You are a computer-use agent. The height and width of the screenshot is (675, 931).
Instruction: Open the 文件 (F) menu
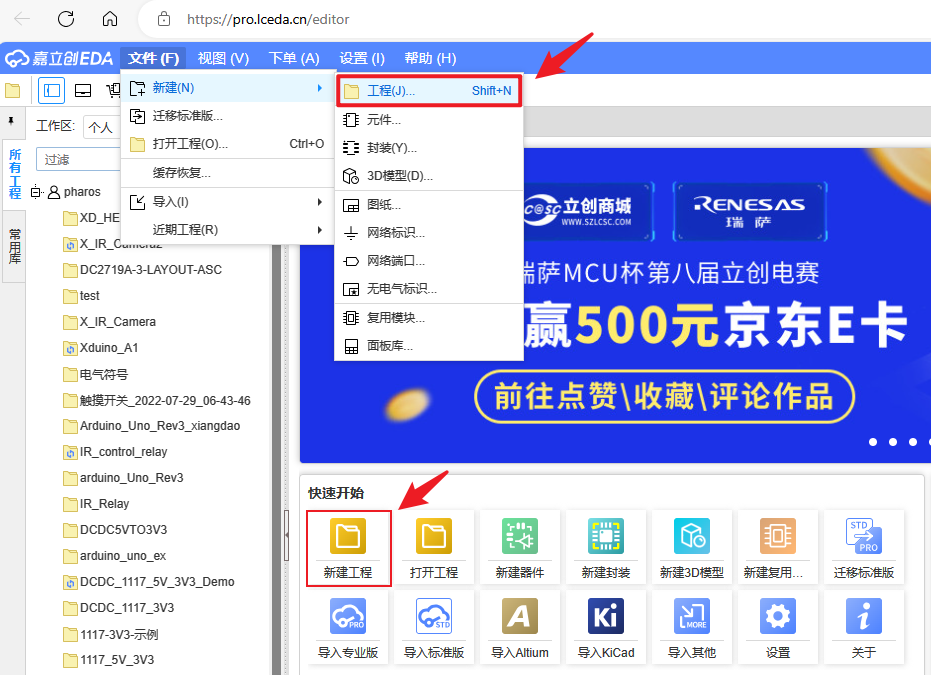(153, 58)
